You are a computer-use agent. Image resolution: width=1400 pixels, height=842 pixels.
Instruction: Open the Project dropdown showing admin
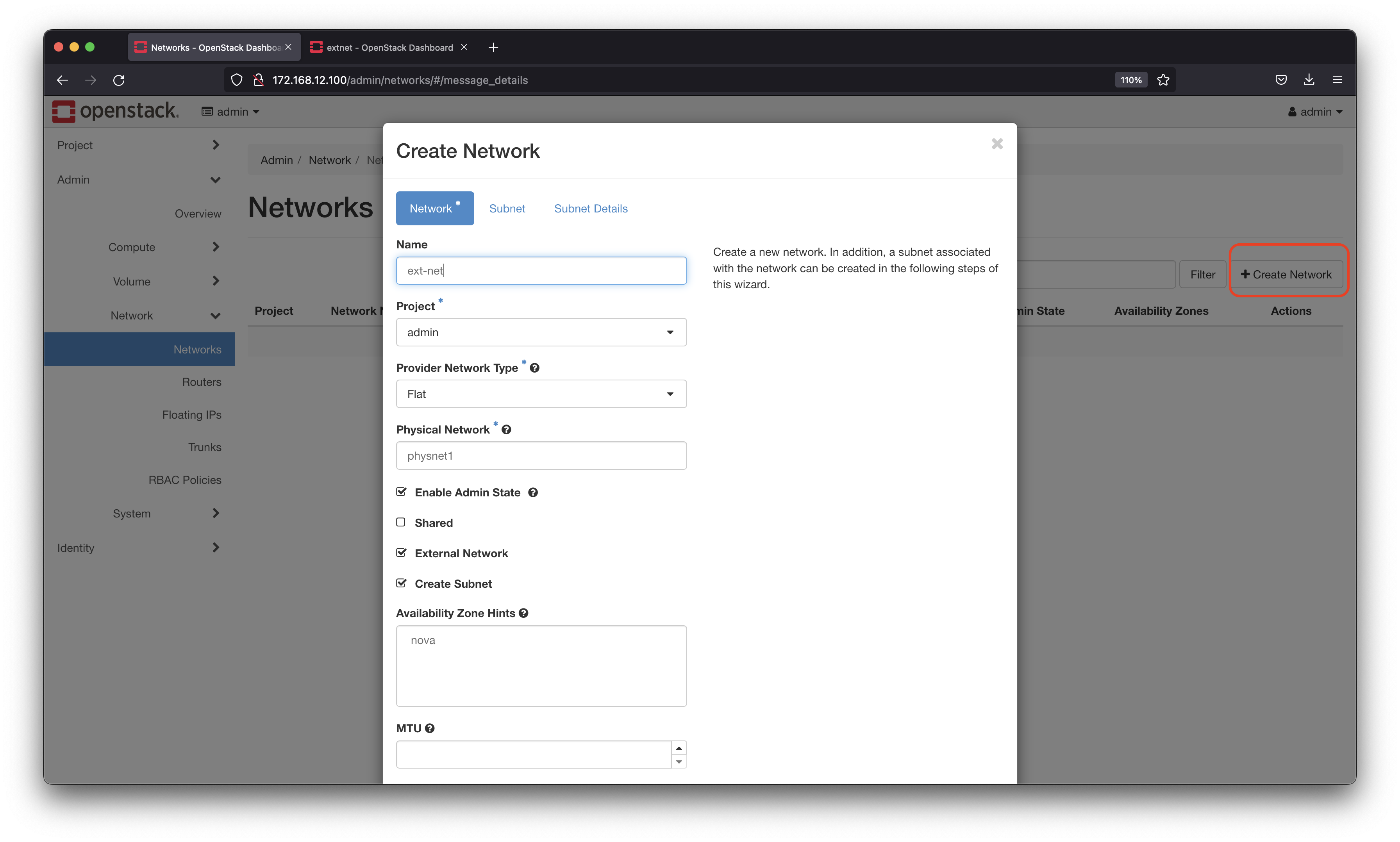[x=541, y=332]
